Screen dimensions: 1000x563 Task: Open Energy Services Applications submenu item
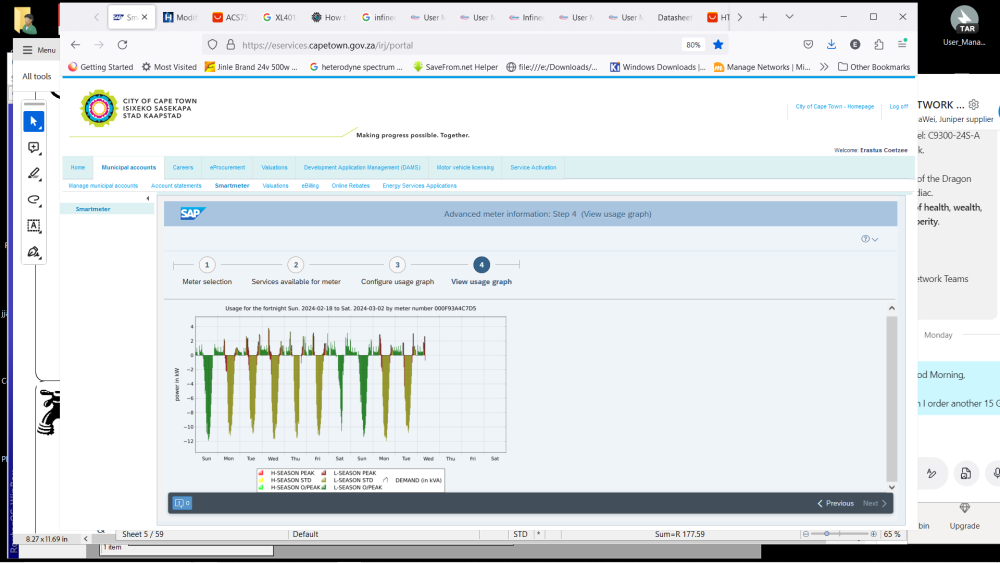(420, 186)
